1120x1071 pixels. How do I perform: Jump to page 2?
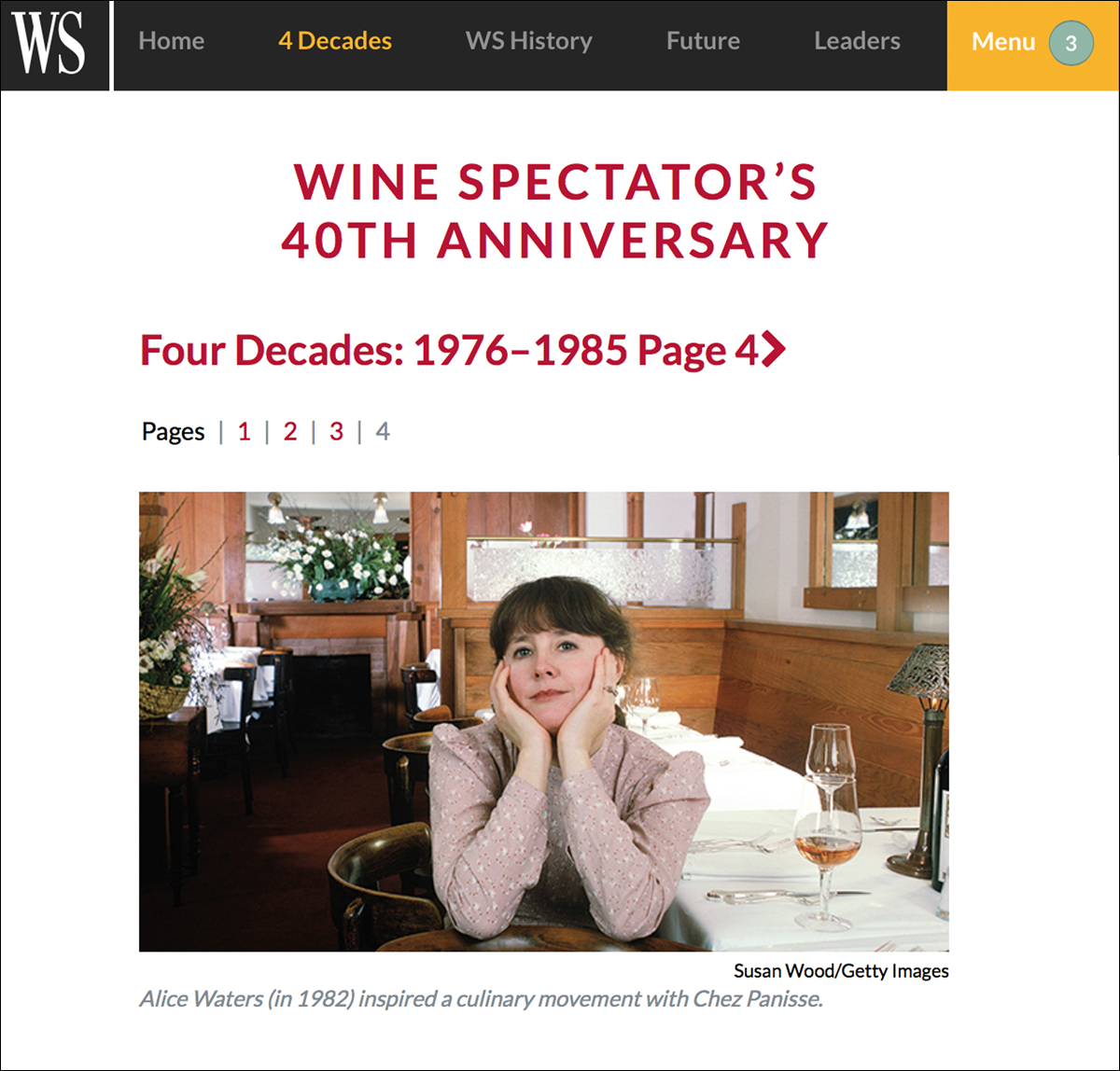(290, 431)
